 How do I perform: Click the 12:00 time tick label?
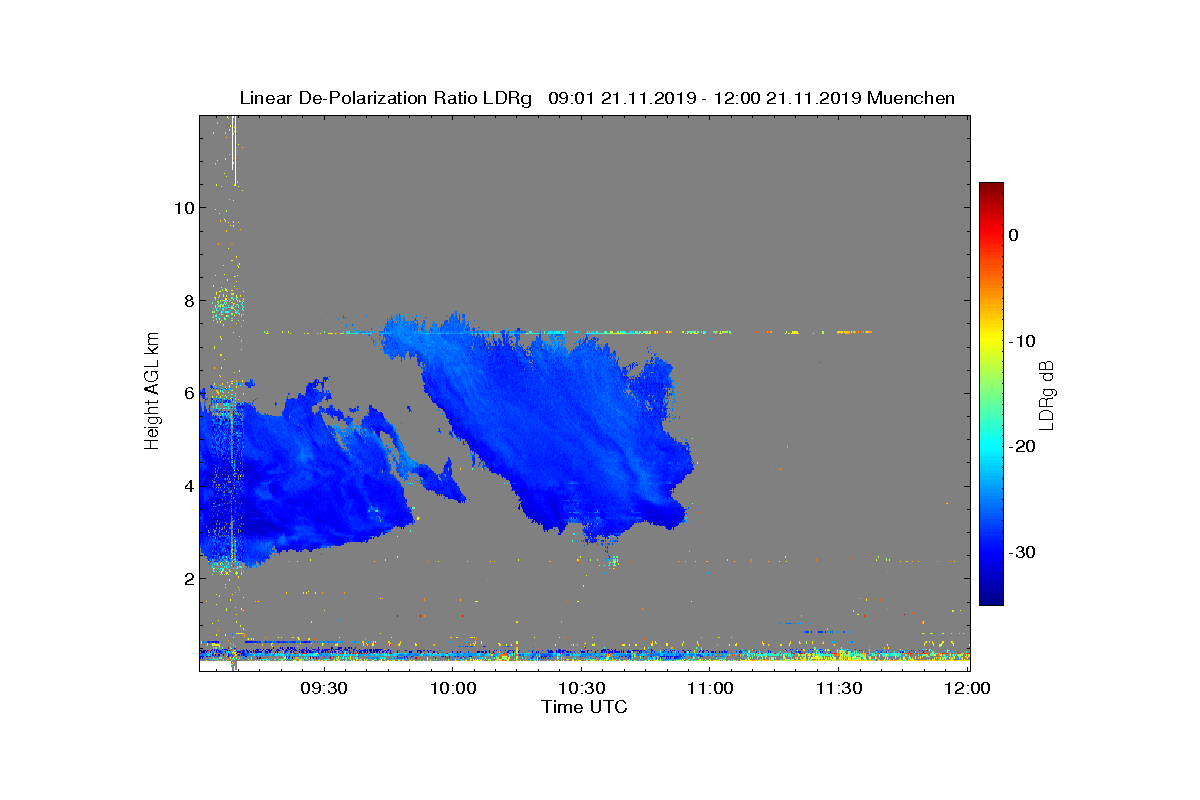968,688
